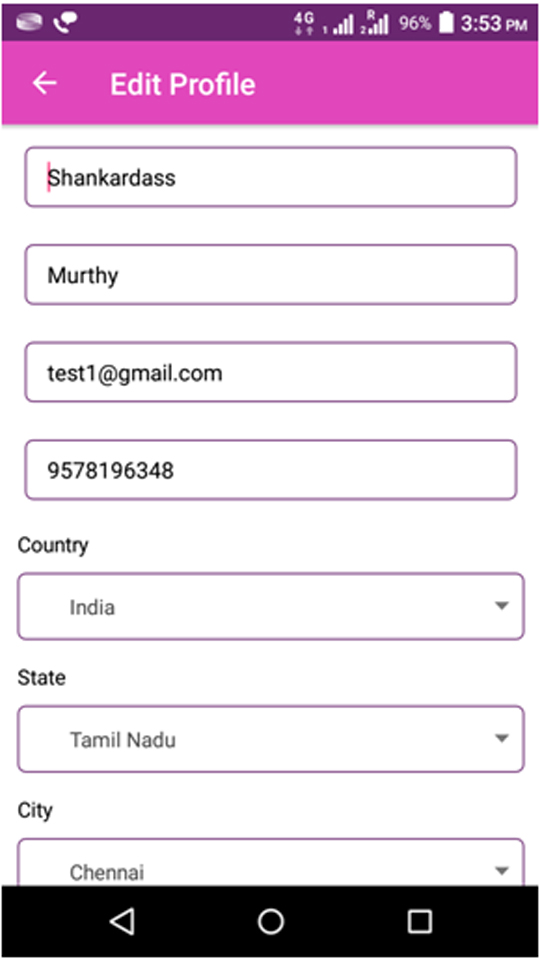Tap the 4G signal indicator icon

point(304,23)
